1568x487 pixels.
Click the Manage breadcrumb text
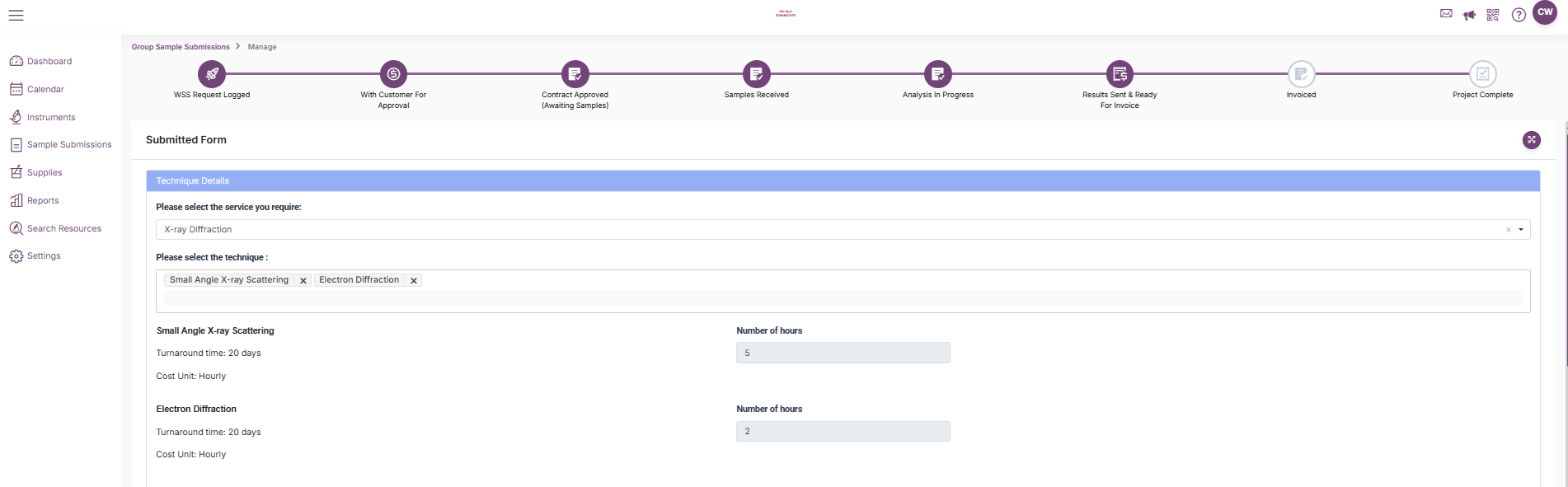[262, 47]
